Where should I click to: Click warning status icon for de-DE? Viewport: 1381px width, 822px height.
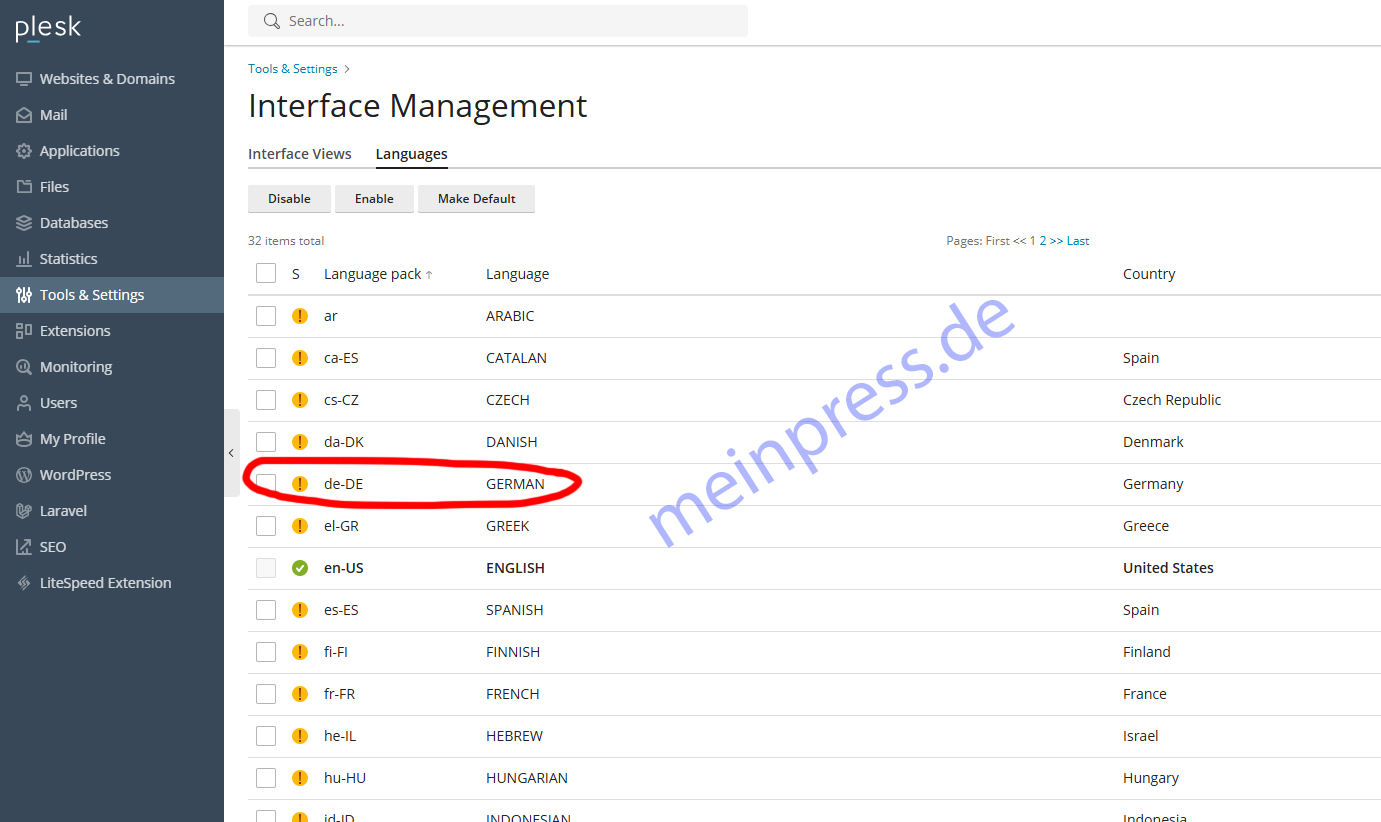tap(299, 484)
